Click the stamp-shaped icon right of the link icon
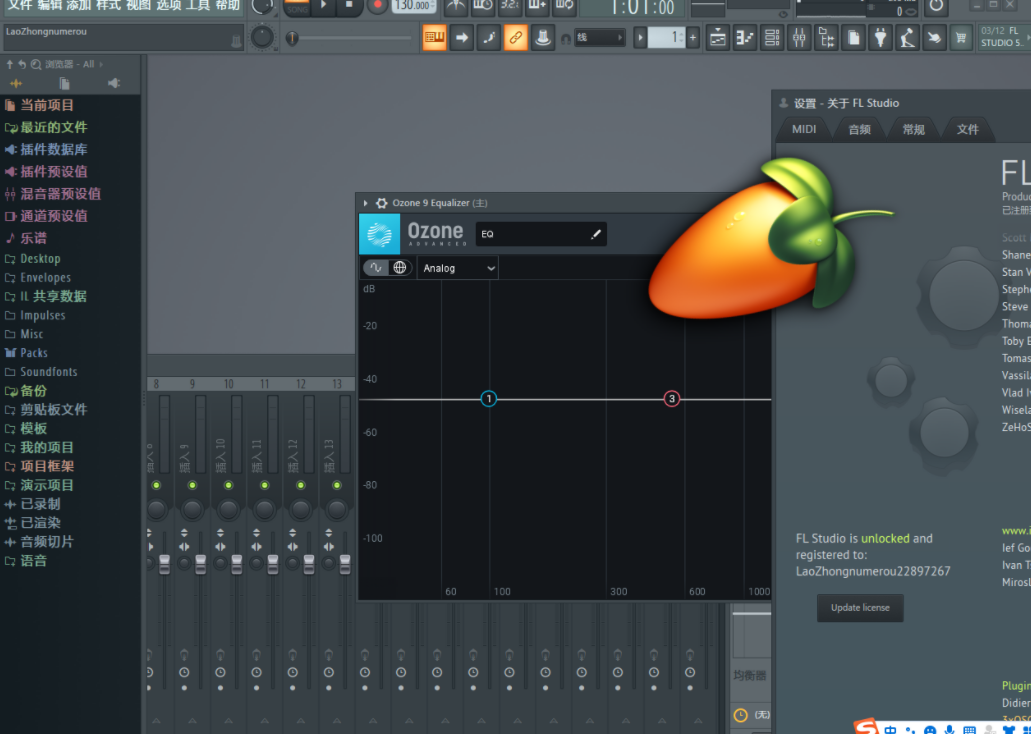 (x=542, y=38)
